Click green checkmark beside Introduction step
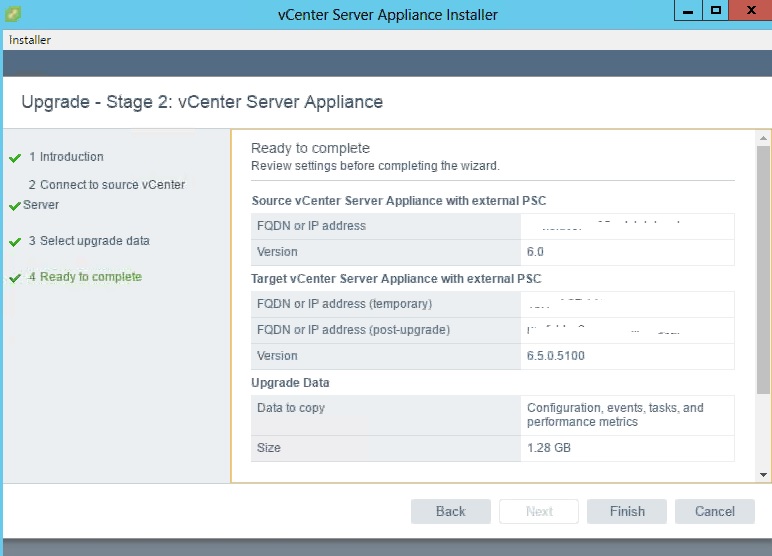772x556 pixels. coord(15,158)
